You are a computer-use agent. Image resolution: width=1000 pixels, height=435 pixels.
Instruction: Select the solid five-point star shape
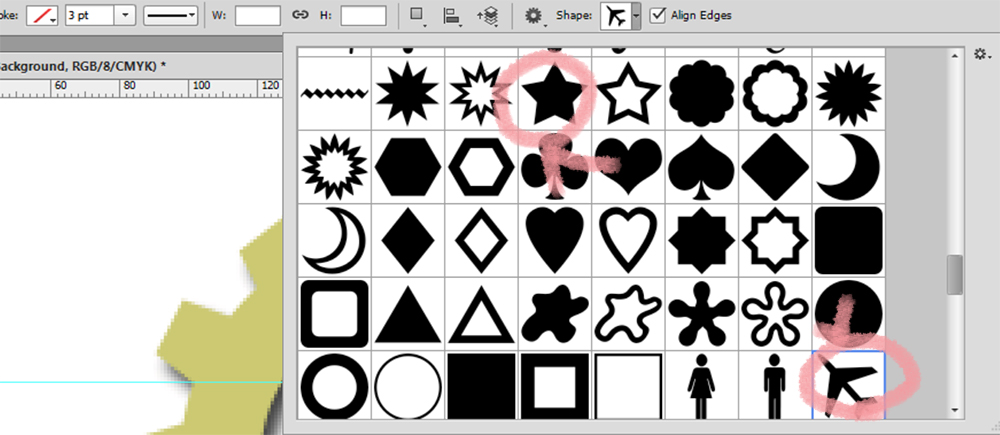coord(555,94)
